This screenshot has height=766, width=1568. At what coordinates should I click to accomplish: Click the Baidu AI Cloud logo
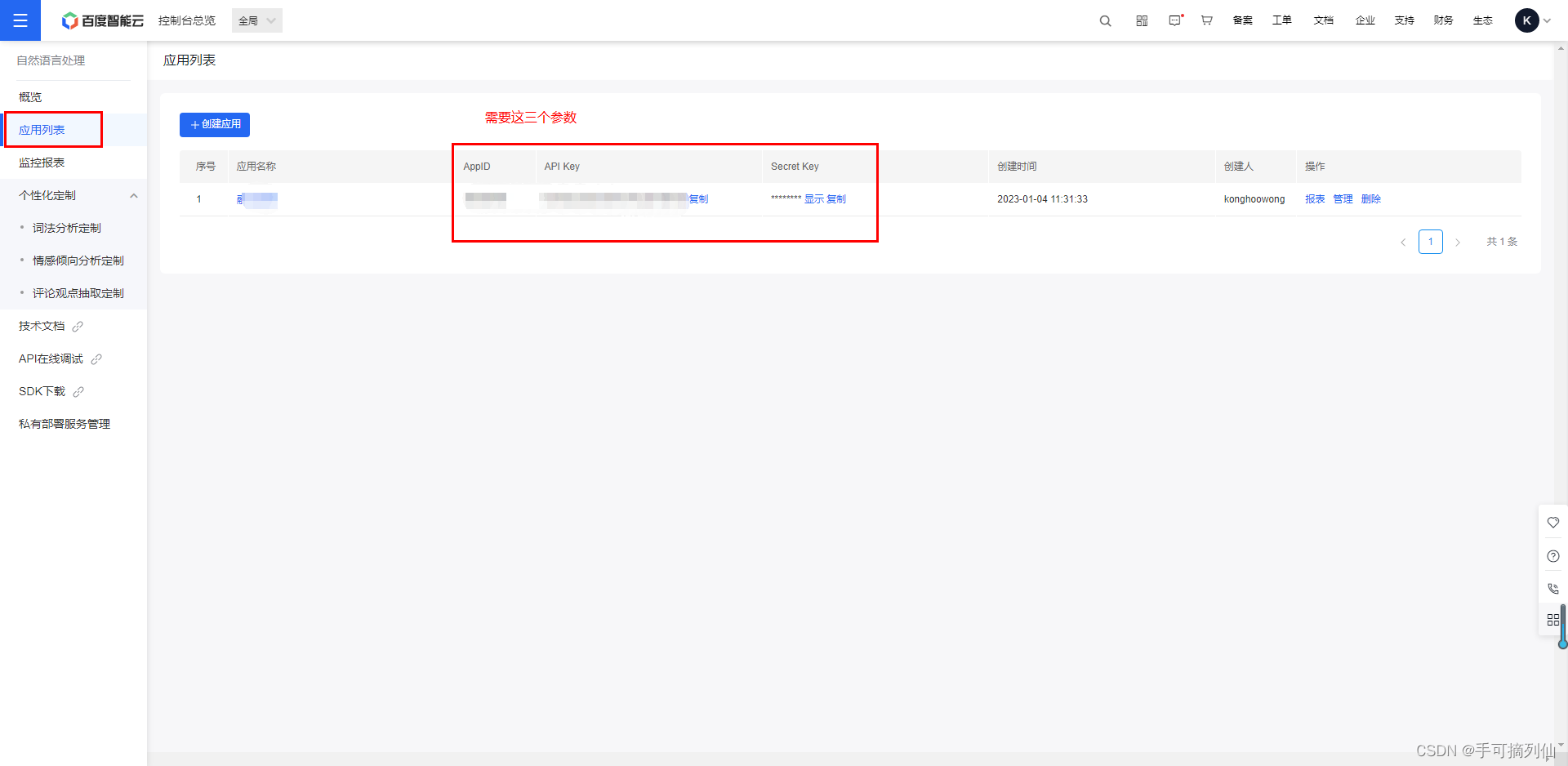coord(103,20)
